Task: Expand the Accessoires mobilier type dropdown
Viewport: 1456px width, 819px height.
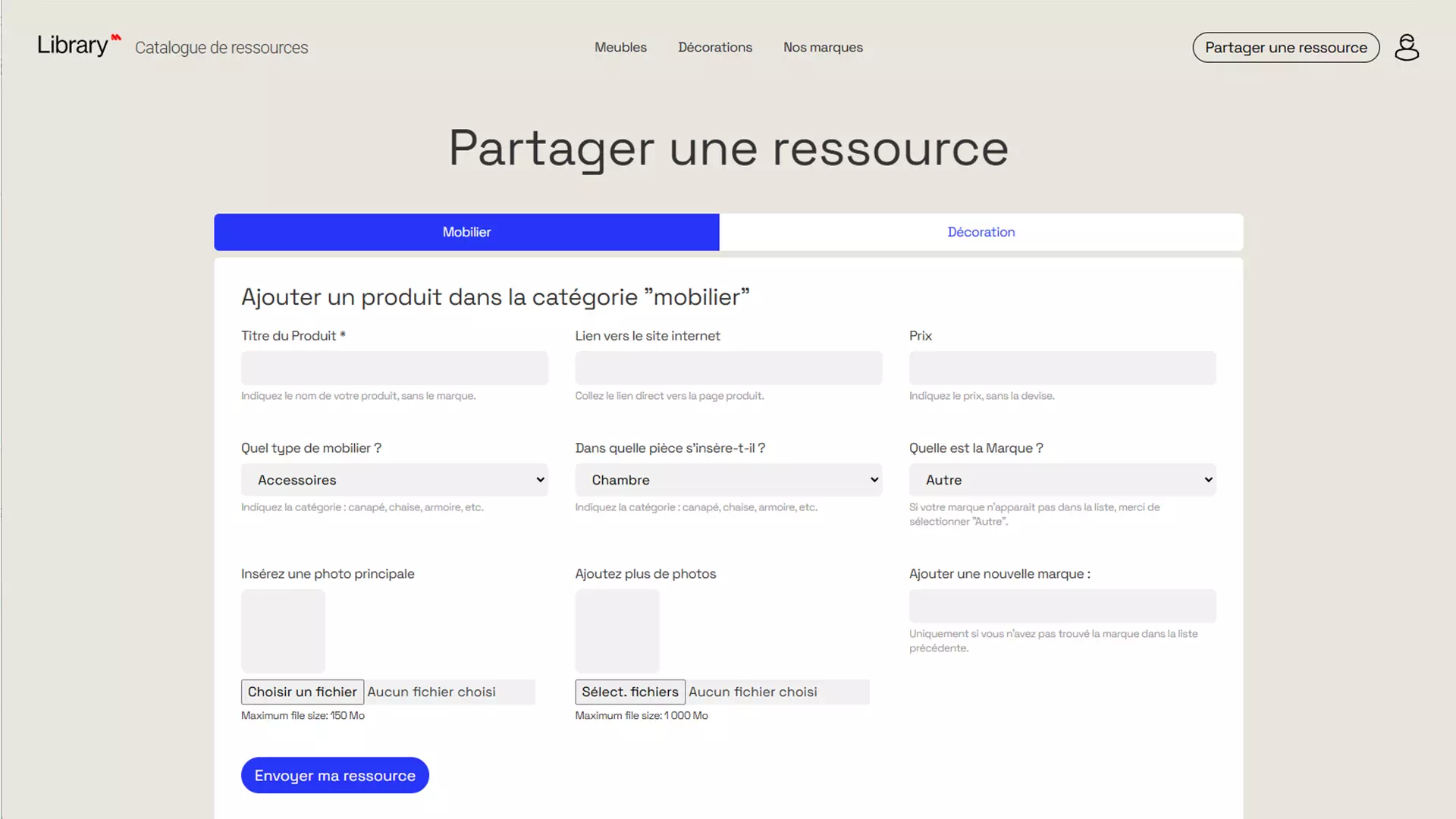Action: pyautogui.click(x=394, y=480)
